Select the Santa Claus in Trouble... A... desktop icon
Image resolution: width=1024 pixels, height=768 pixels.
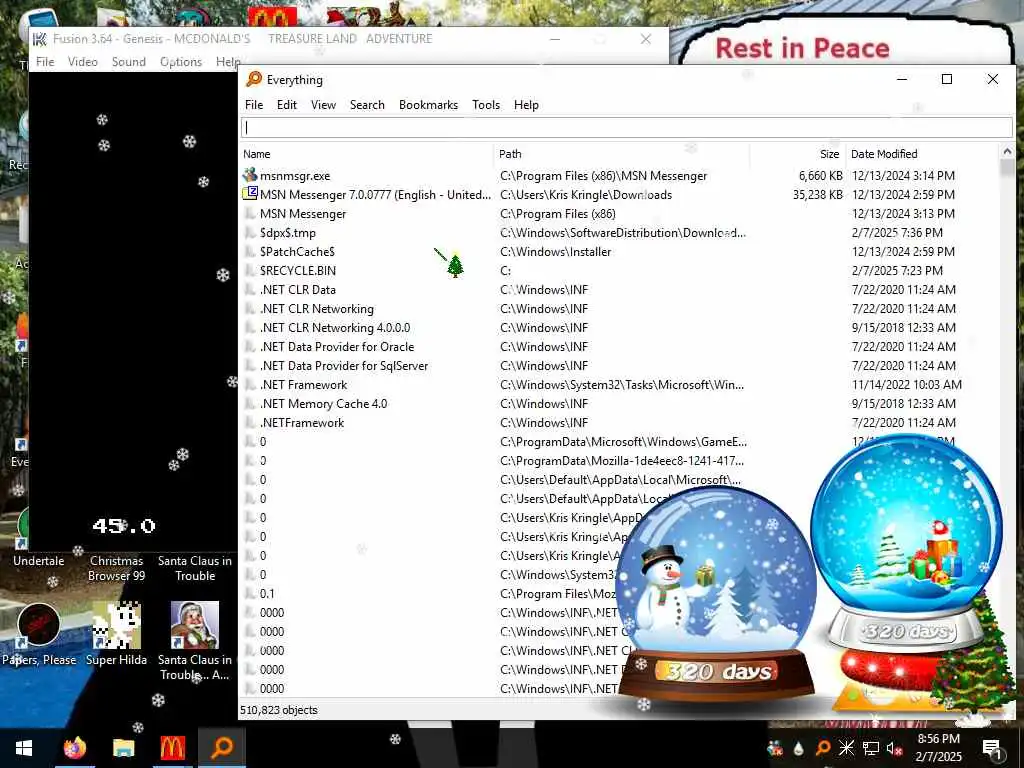[195, 641]
